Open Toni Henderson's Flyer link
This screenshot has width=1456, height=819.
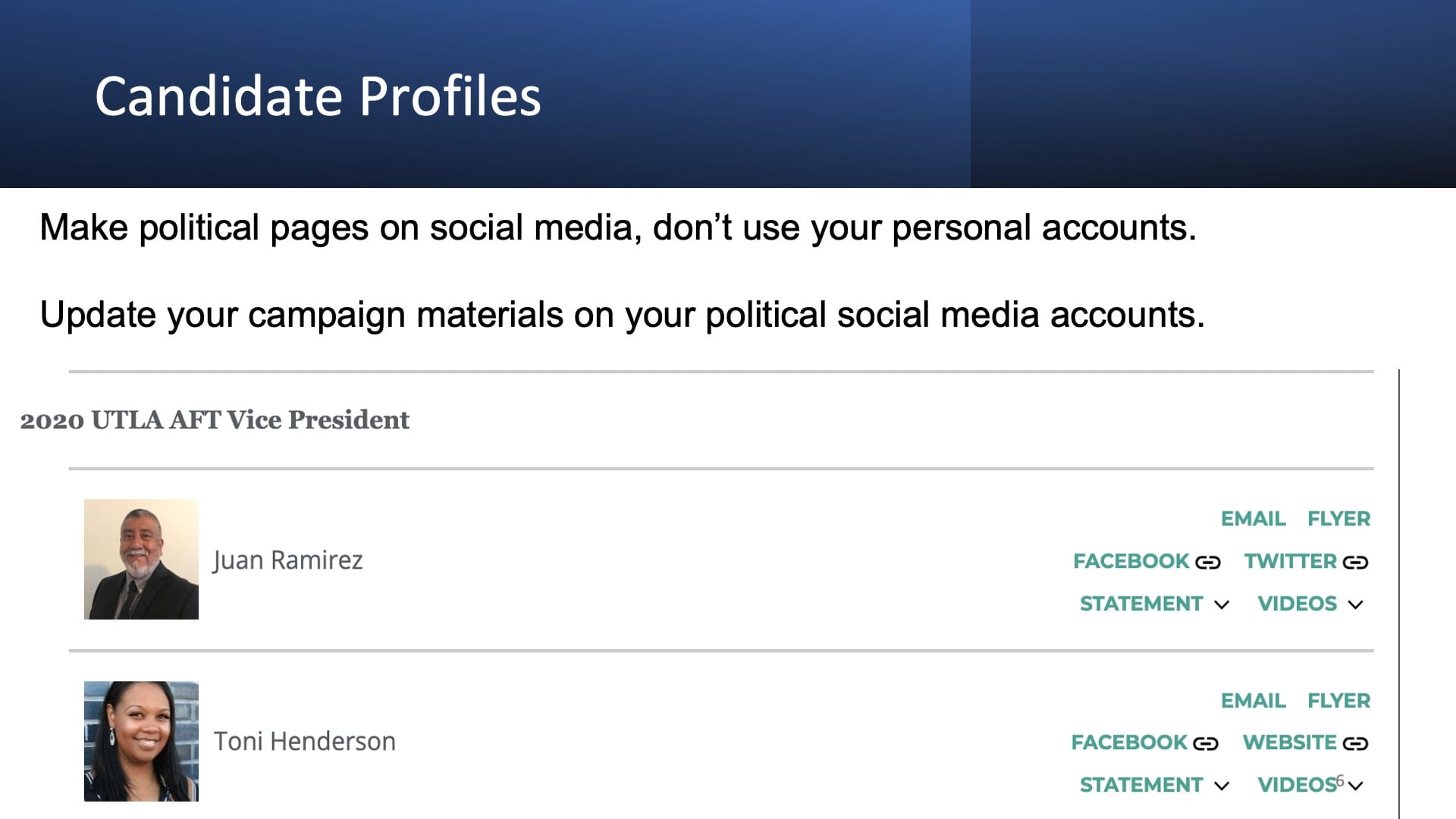(x=1338, y=701)
